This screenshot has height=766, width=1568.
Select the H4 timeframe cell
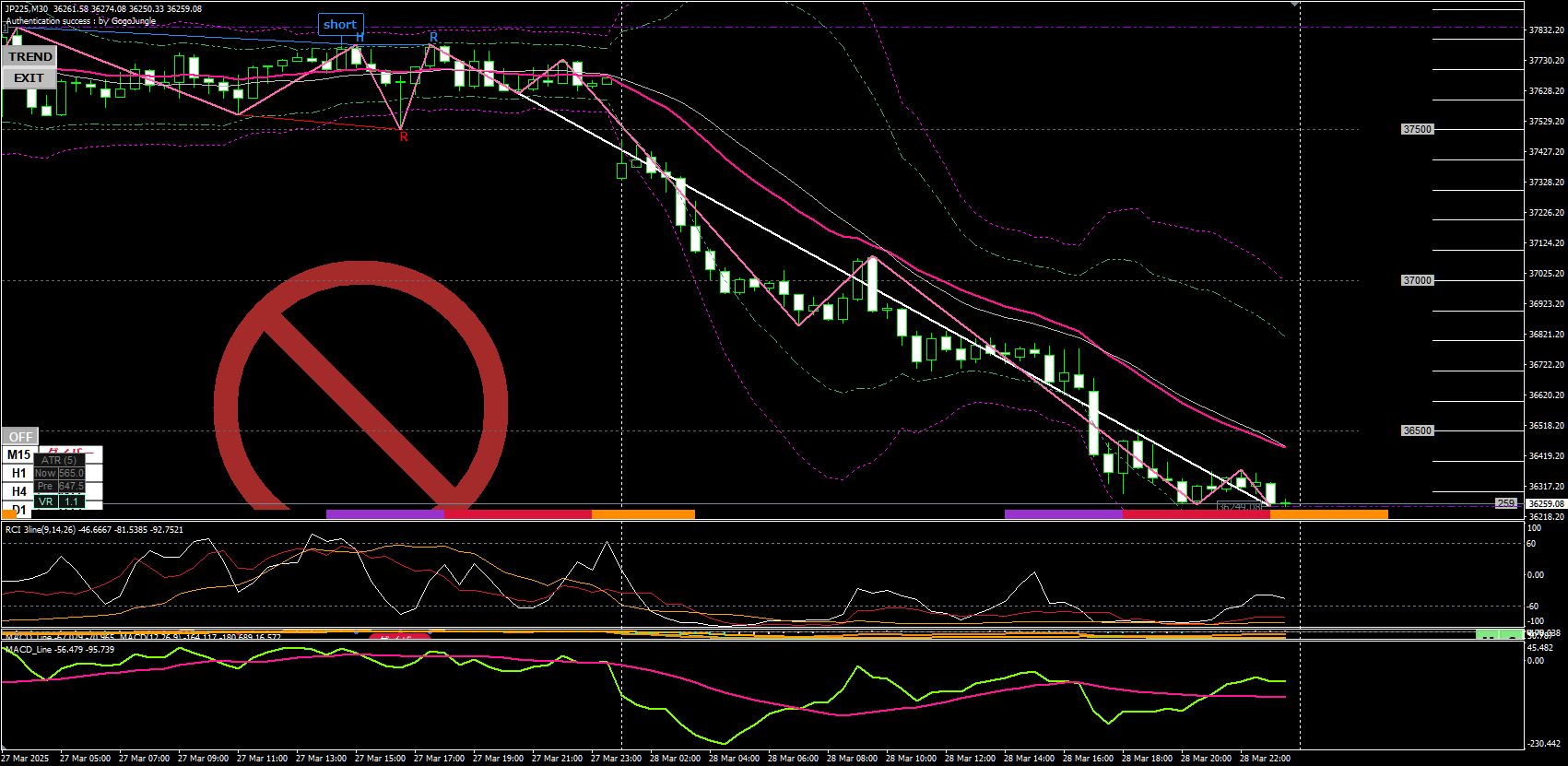(x=18, y=491)
